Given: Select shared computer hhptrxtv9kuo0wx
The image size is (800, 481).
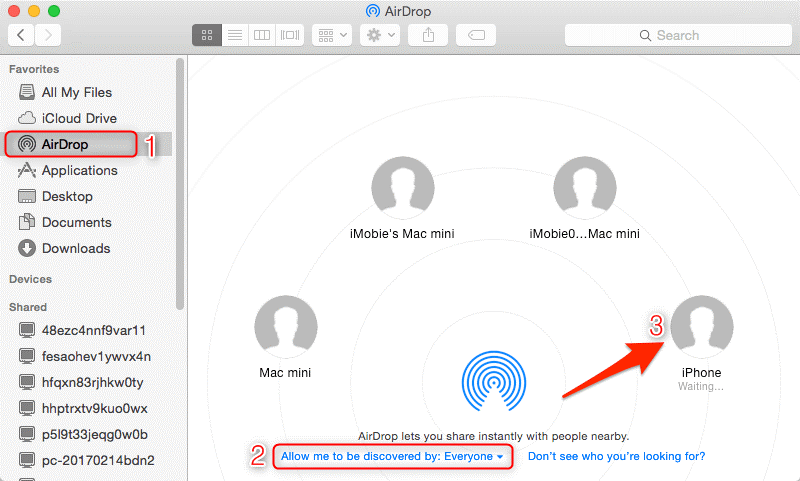Looking at the screenshot, I should [83, 409].
